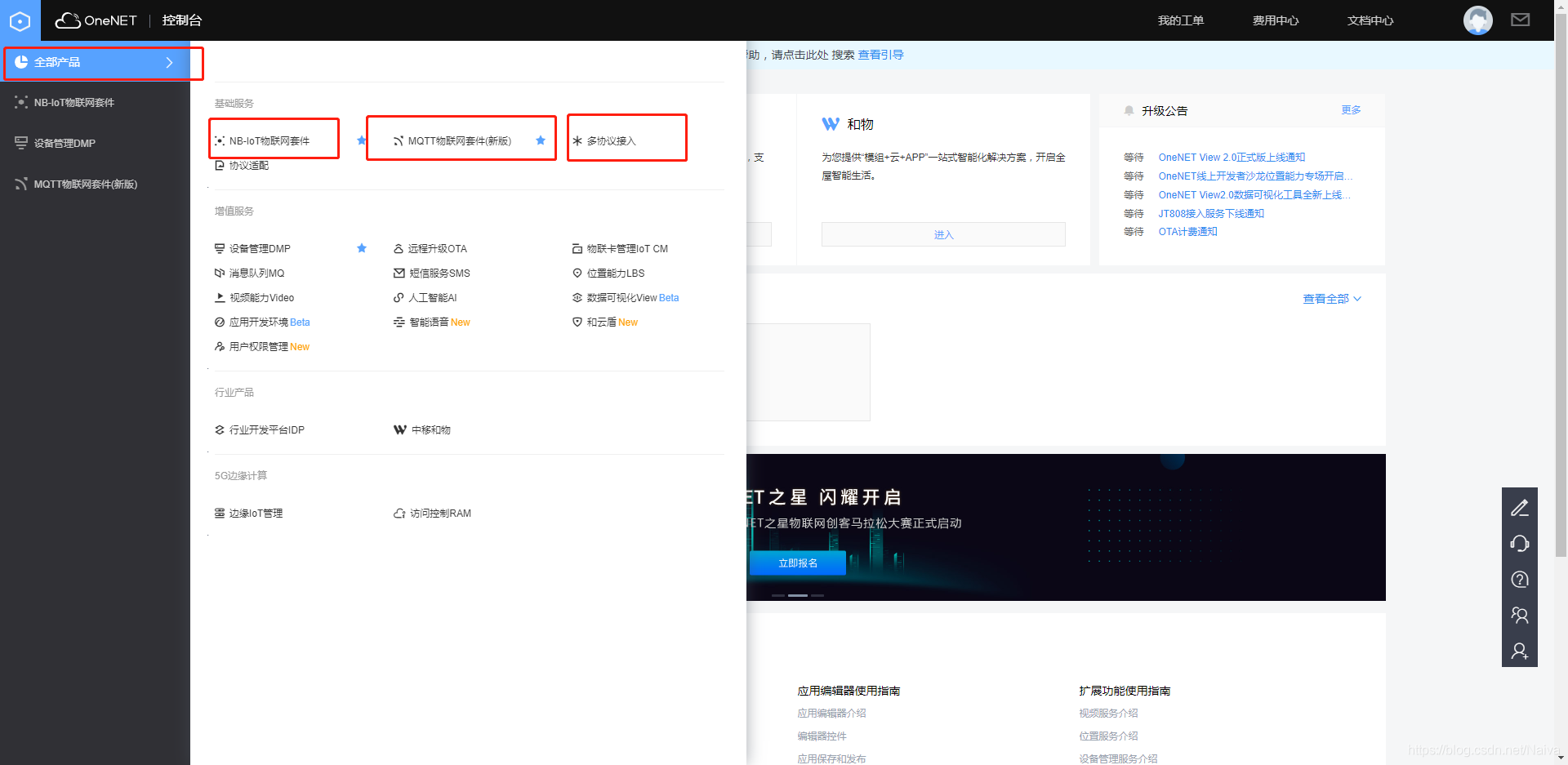This screenshot has width=1568, height=765.
Task: Toggle the favorite star beside MQTT物联网套件(新版)
Action: click(x=540, y=140)
